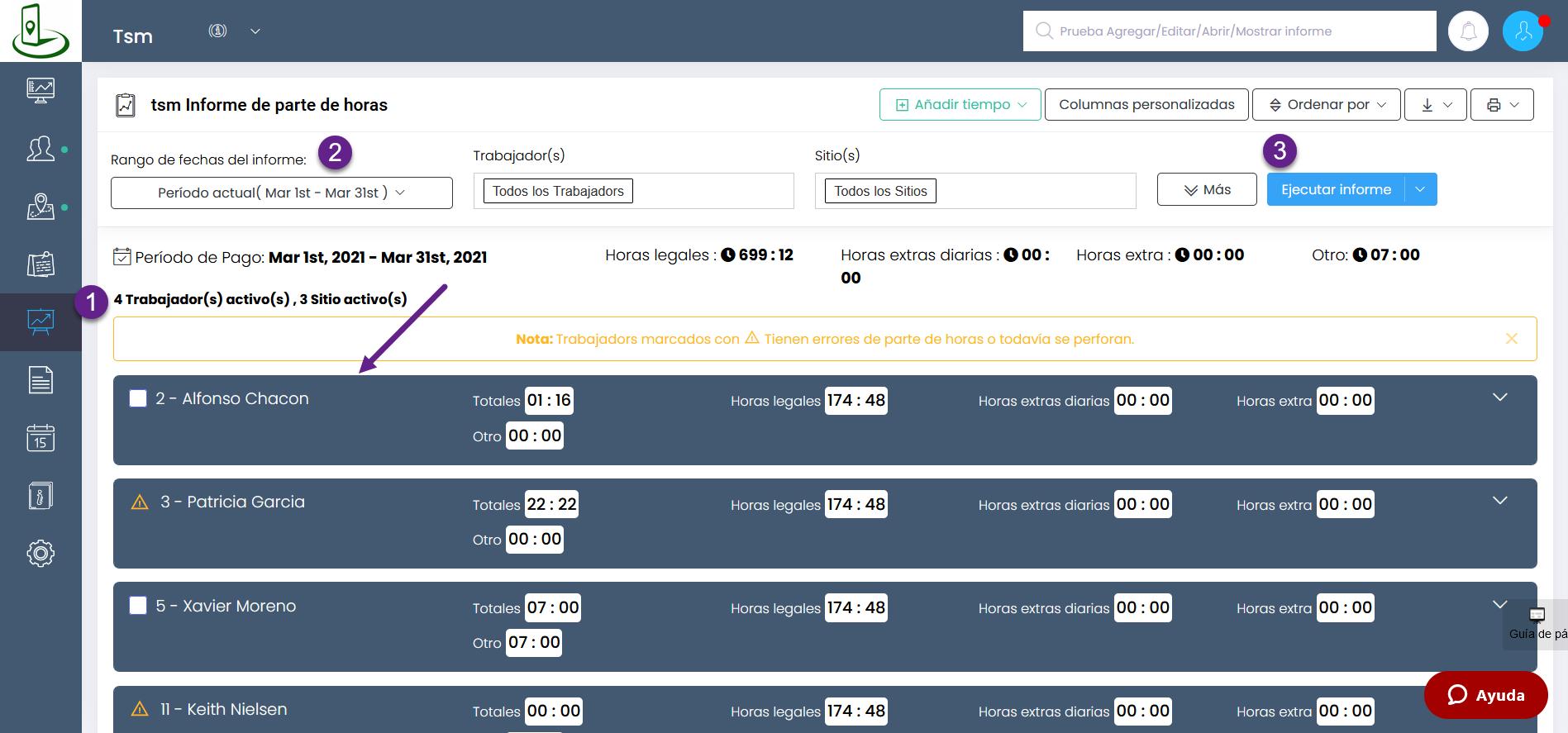The height and width of the screenshot is (733, 1568).
Task: Click the Ejecutar informe button
Action: (x=1335, y=189)
